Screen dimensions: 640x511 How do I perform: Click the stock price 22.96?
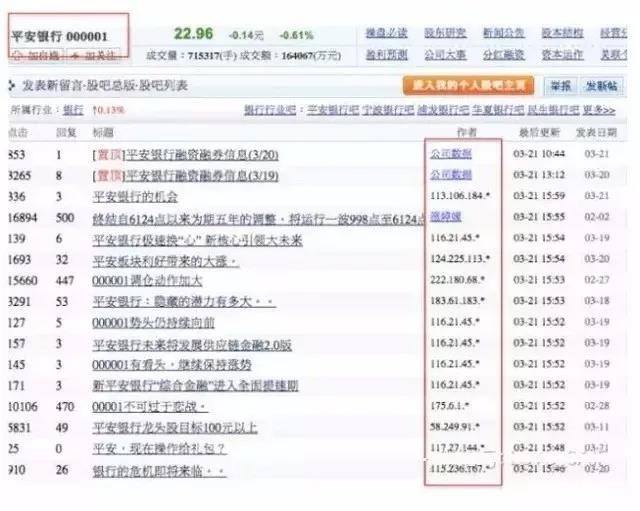[193, 33]
